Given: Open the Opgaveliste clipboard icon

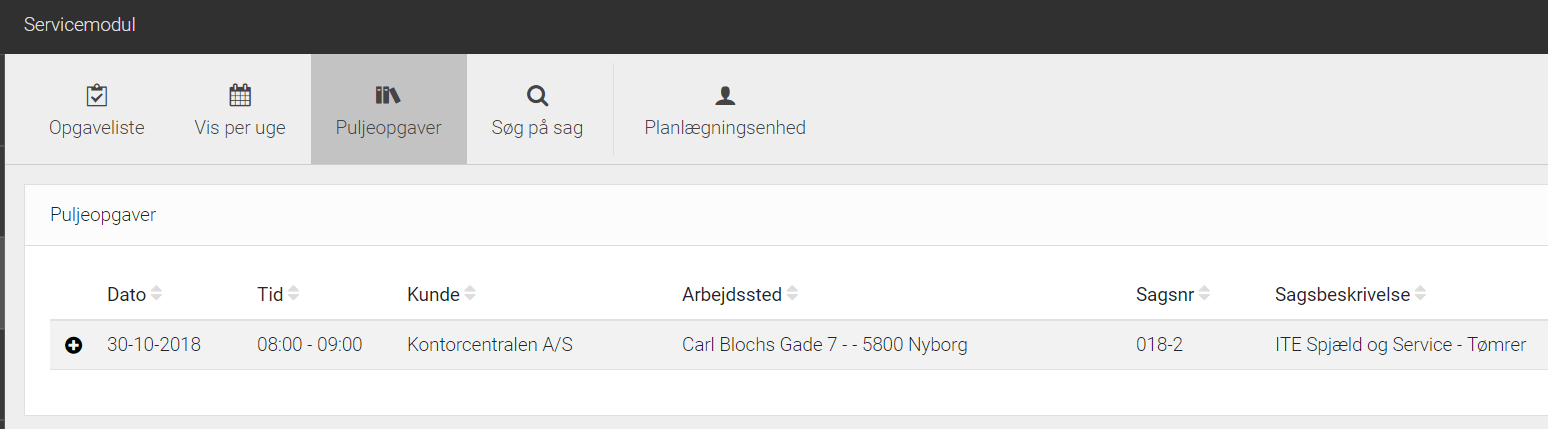Looking at the screenshot, I should 97,96.
